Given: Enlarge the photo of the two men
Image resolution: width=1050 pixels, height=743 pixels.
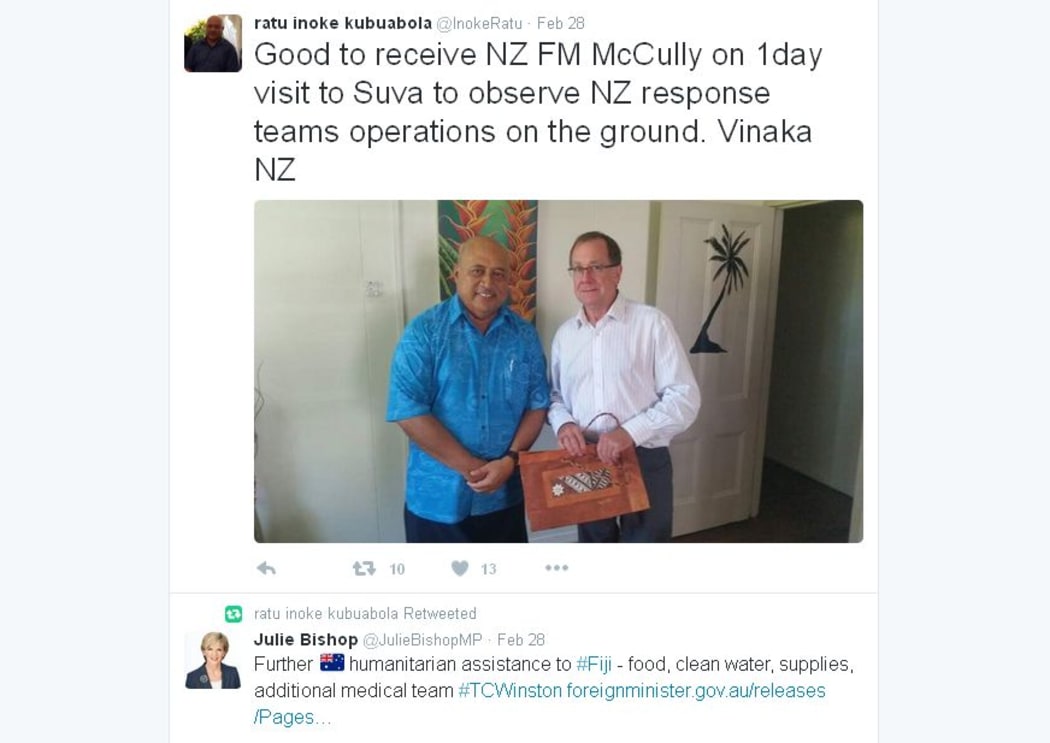Looking at the screenshot, I should 558,372.
